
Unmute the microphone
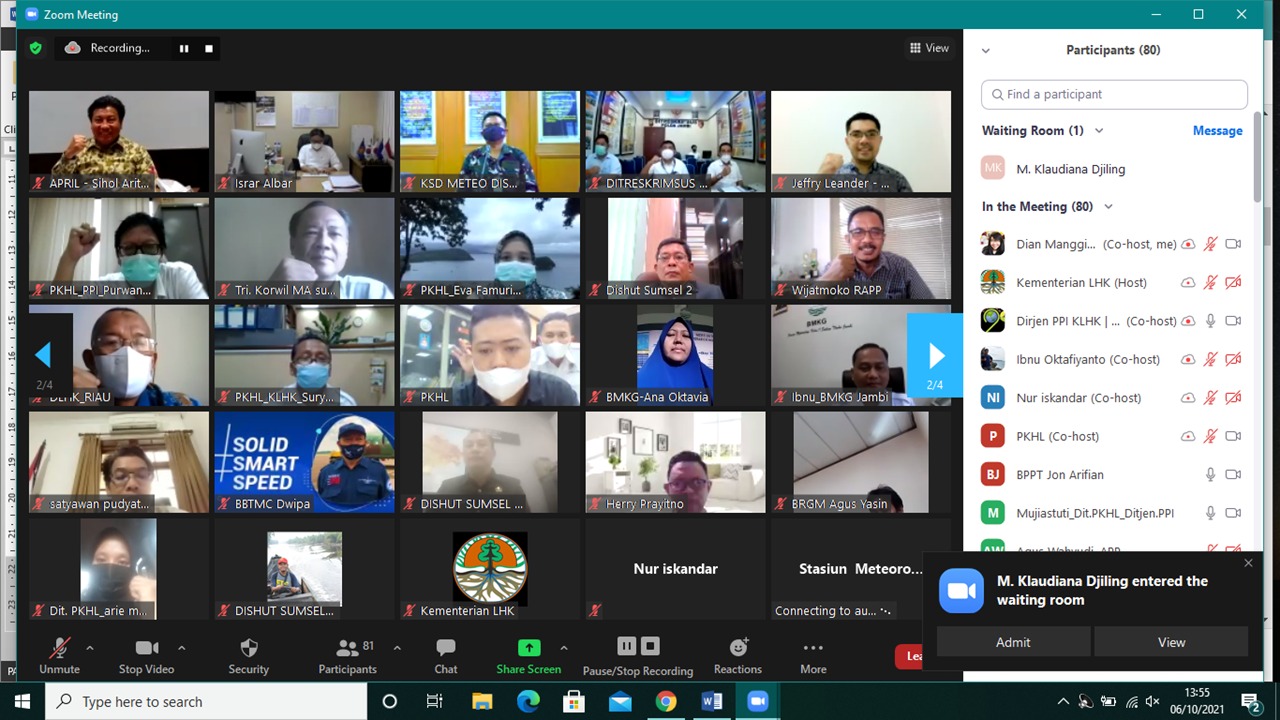[x=59, y=648]
